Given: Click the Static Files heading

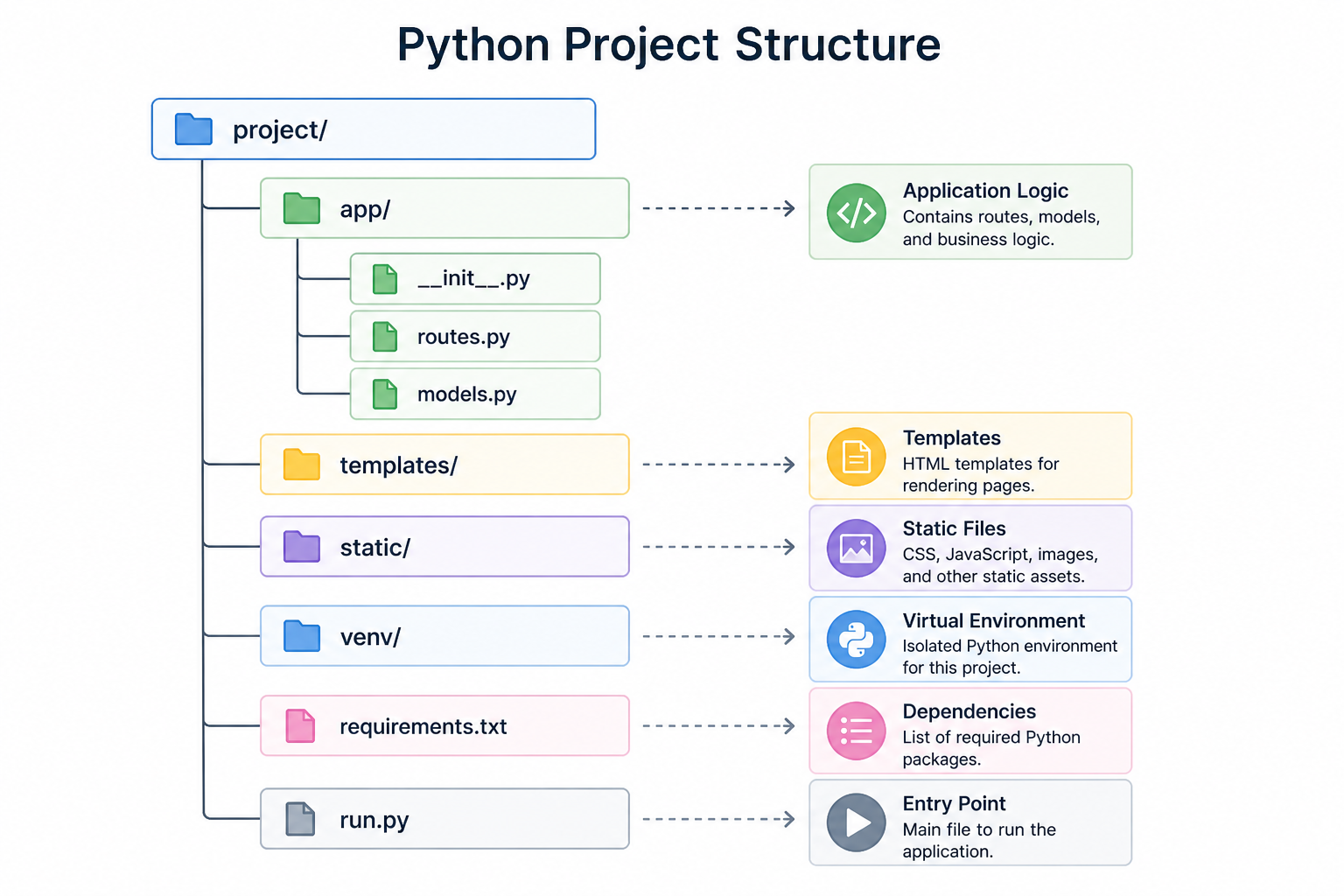Looking at the screenshot, I should pos(954,528).
